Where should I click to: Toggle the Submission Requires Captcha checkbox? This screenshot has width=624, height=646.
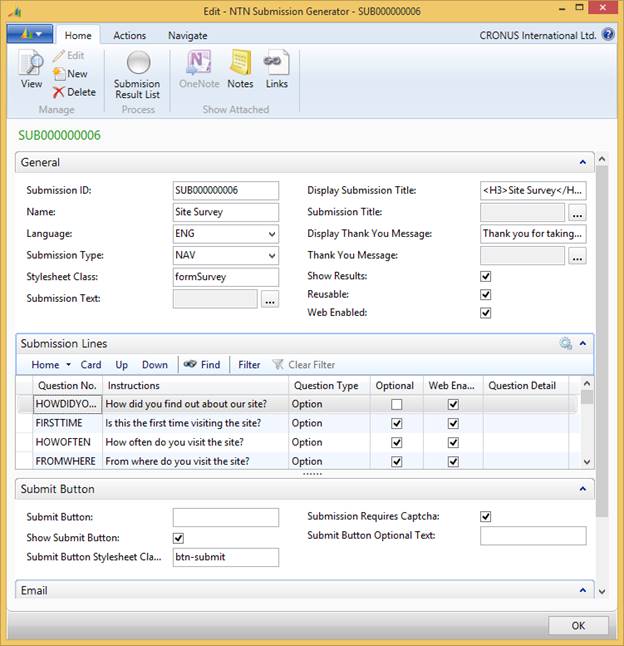coord(486,516)
